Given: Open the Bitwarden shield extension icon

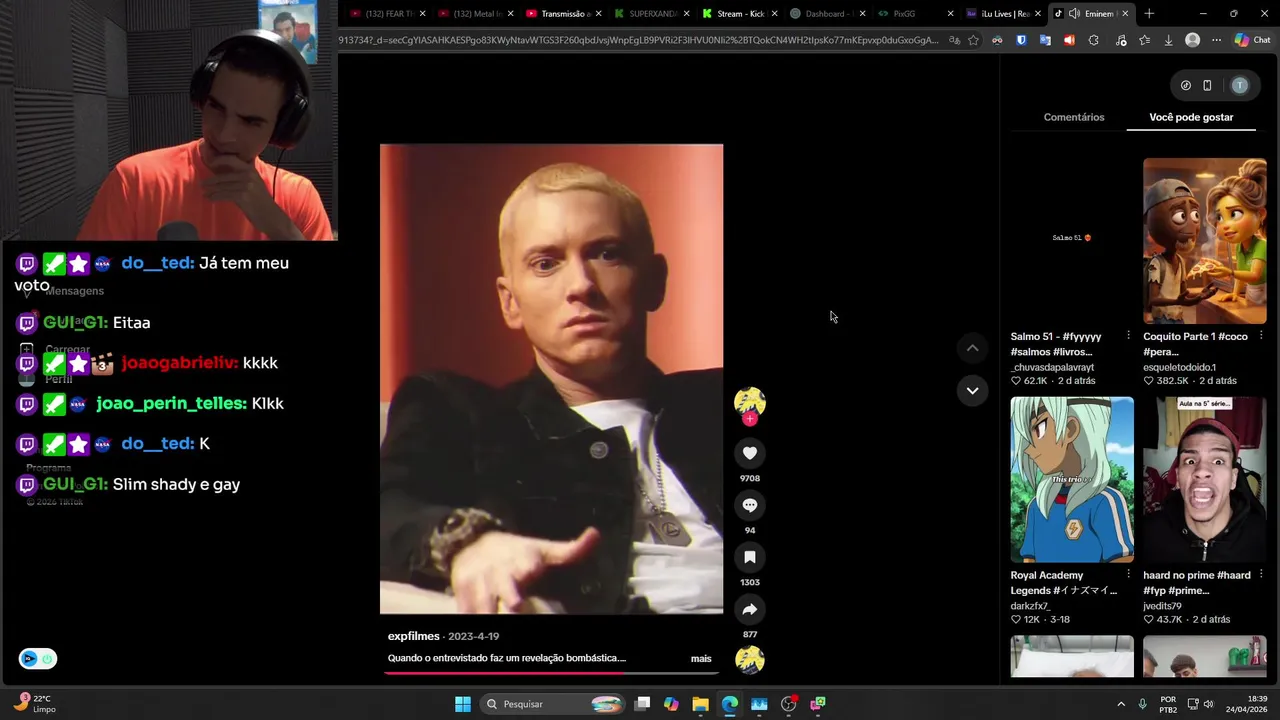Looking at the screenshot, I should [x=1021, y=40].
